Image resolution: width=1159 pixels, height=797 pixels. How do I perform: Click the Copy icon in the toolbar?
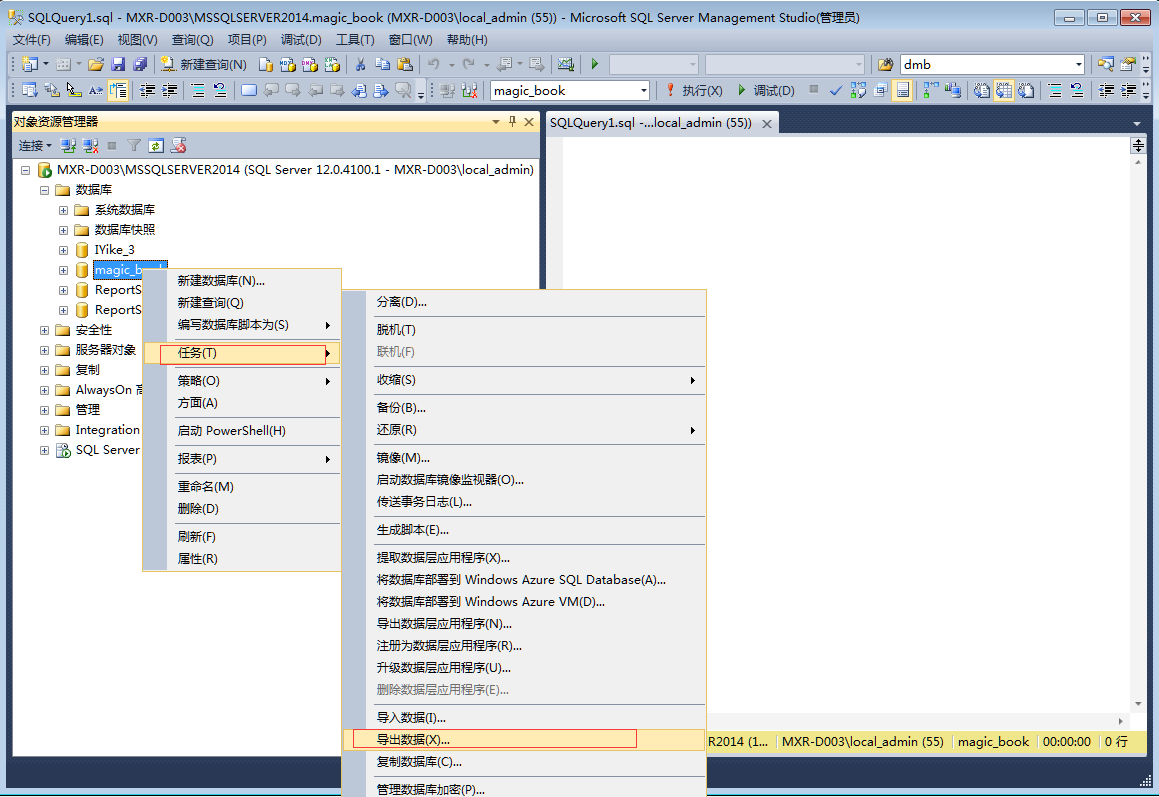point(382,64)
